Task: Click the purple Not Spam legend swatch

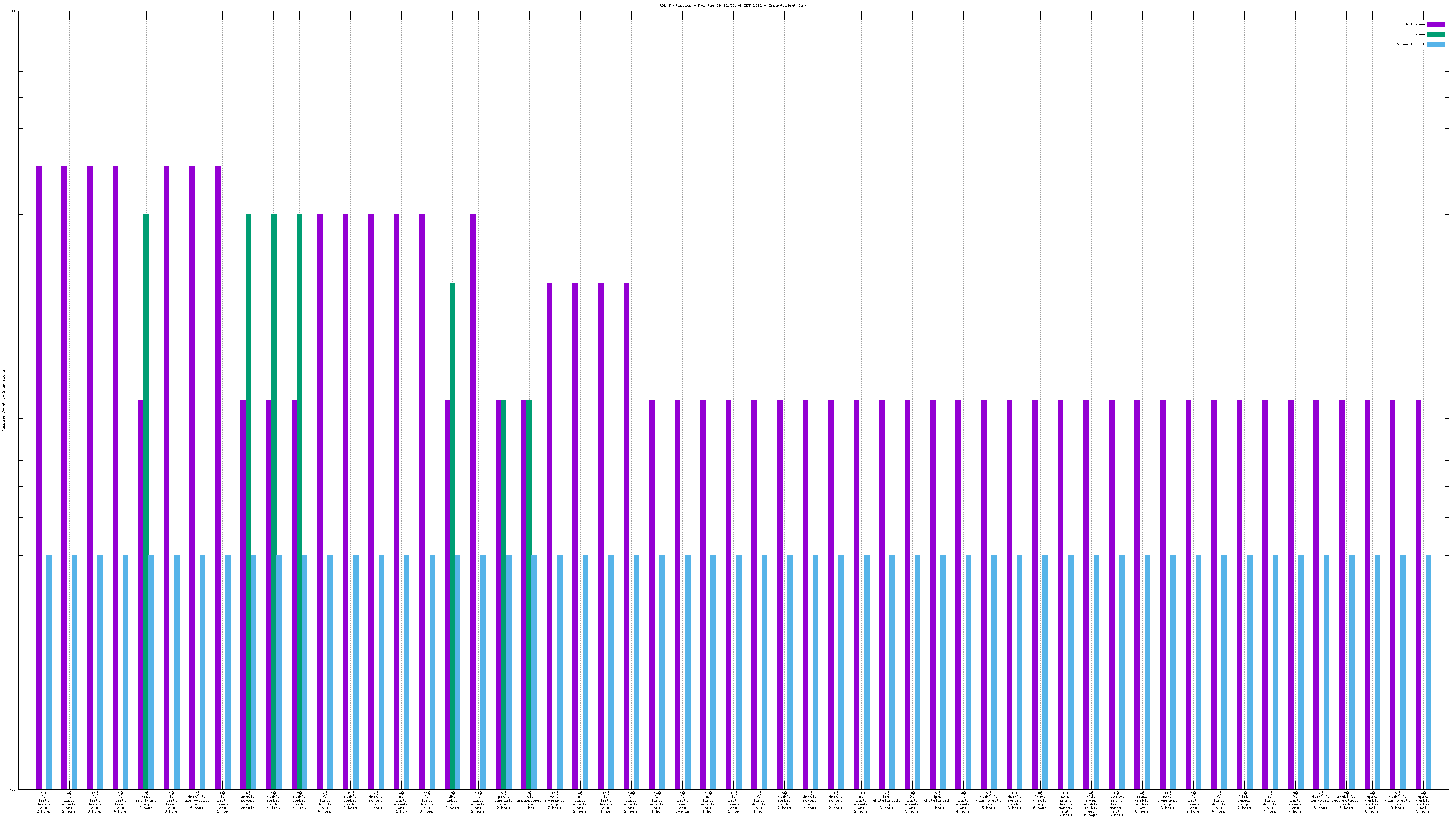Action: tap(1435, 24)
